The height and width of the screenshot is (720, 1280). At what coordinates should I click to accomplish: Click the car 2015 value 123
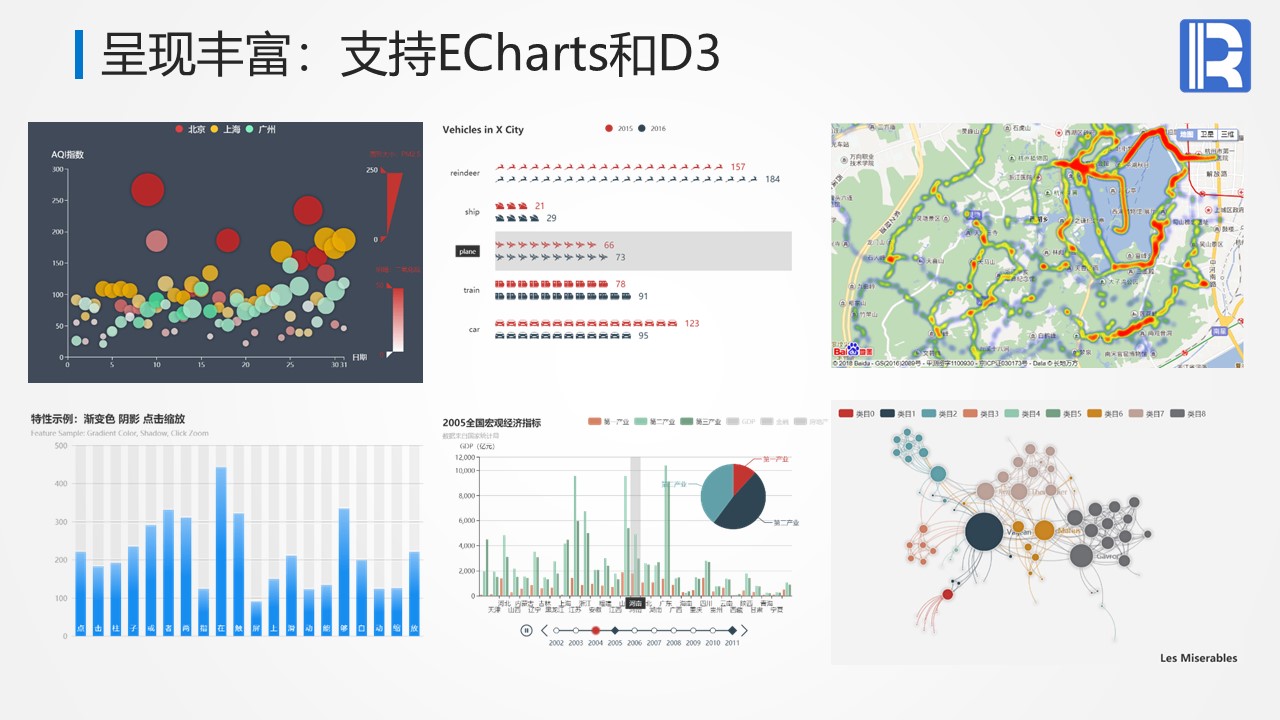[692, 323]
